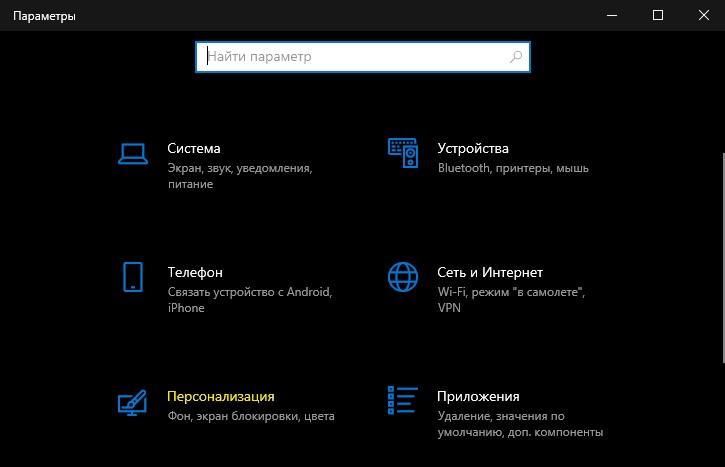Open the Сеть и Интернет globe icon
The width and height of the screenshot is (725, 467).
[x=403, y=277]
